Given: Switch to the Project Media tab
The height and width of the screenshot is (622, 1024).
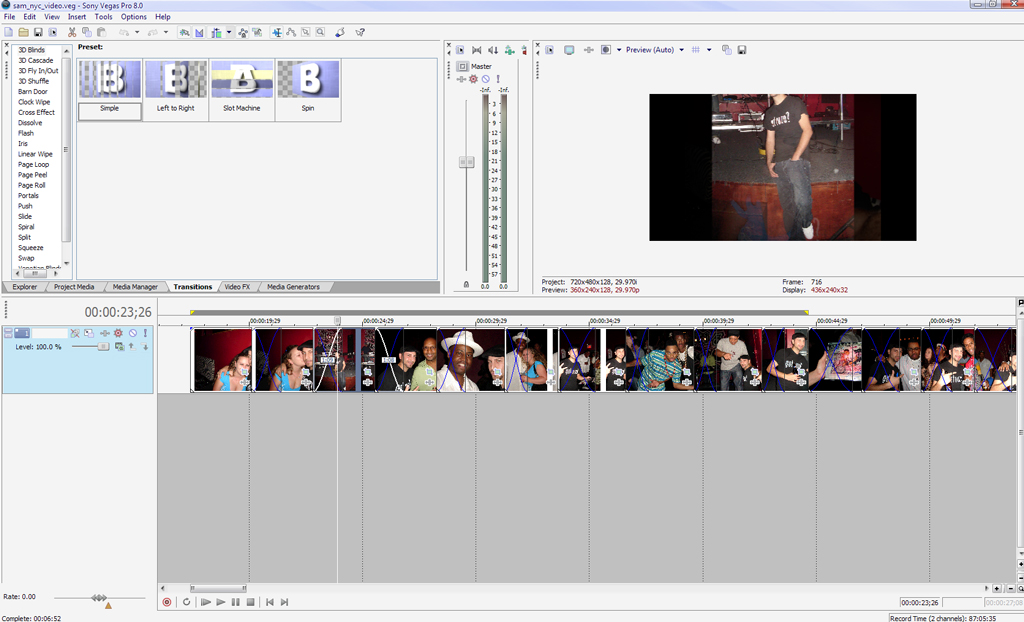Looking at the screenshot, I should coord(74,287).
